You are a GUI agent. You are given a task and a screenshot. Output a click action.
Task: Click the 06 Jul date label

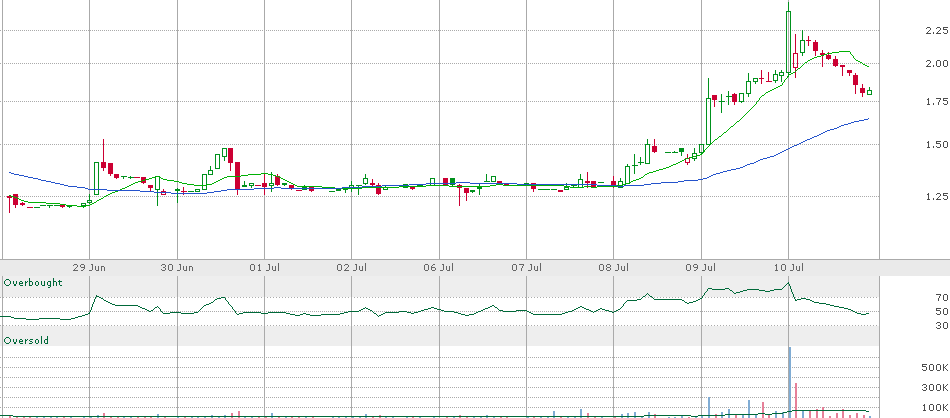[440, 268]
